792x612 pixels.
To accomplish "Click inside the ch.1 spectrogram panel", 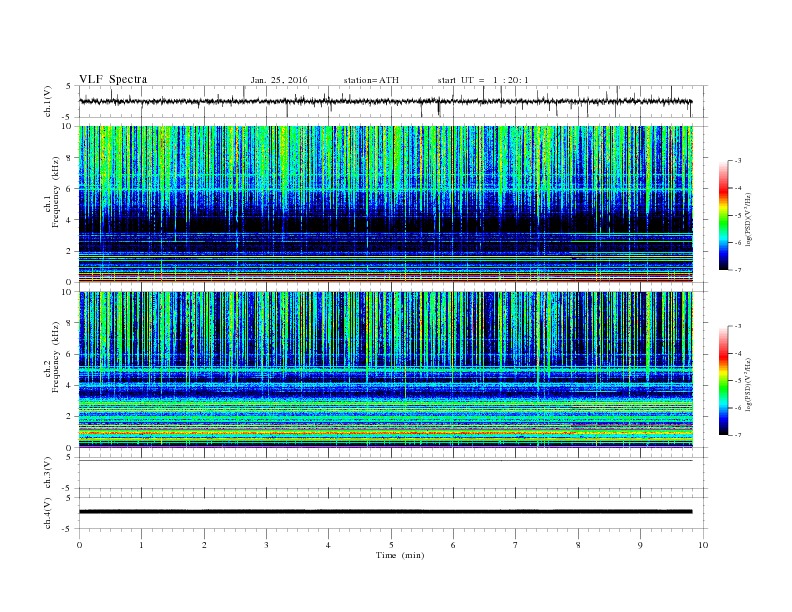I will point(385,204).
